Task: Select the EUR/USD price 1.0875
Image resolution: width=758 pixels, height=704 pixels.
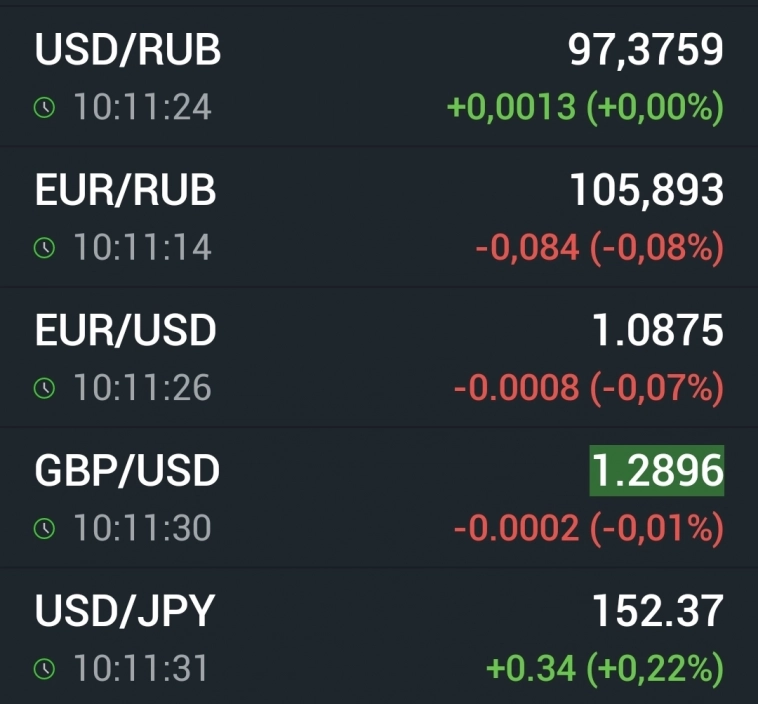Action: [x=658, y=330]
